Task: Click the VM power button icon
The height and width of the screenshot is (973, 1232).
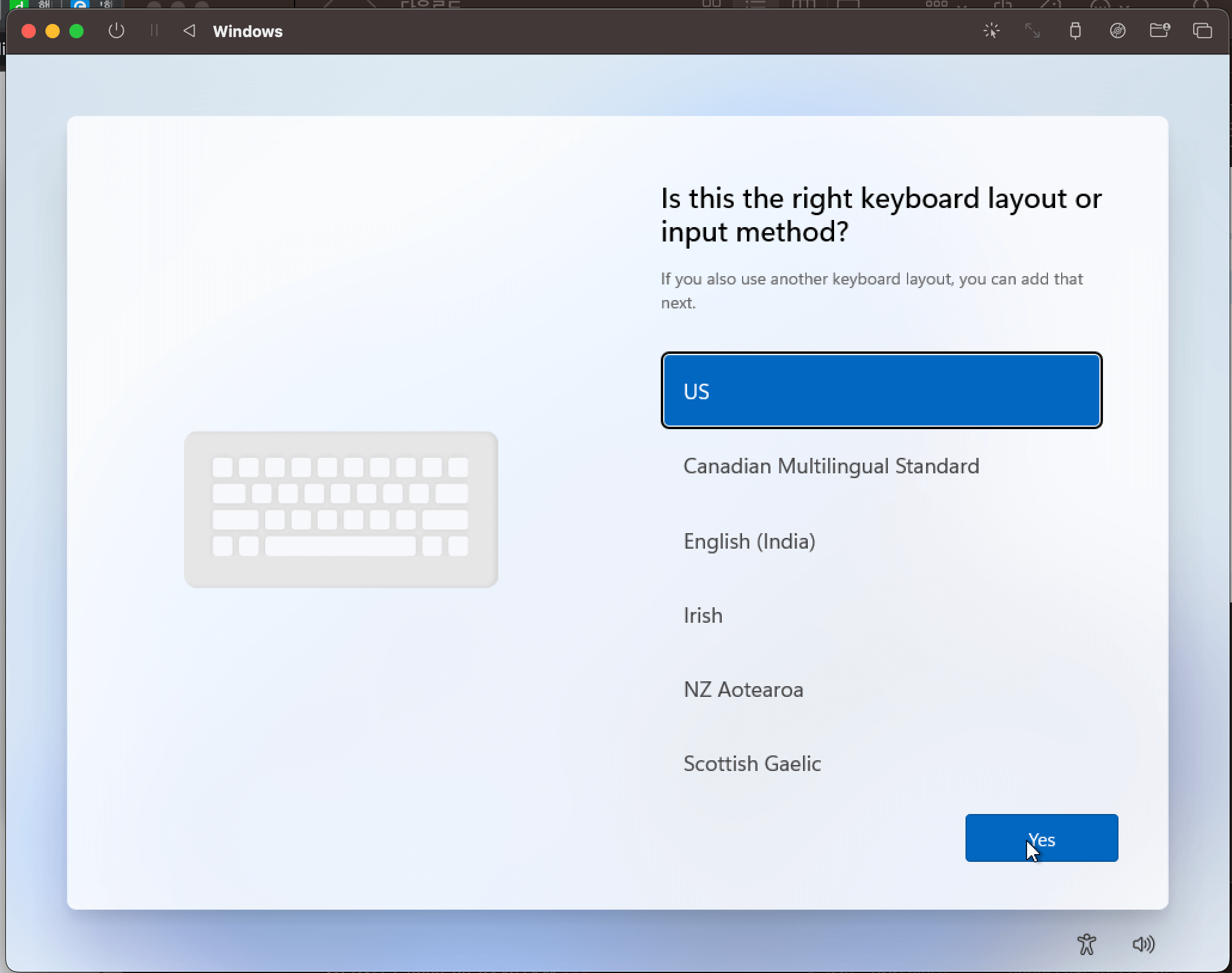Action: coord(117,30)
